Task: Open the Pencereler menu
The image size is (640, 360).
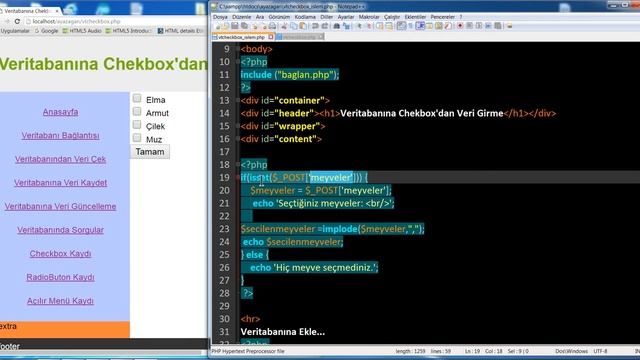Action: pyautogui.click(x=443, y=17)
